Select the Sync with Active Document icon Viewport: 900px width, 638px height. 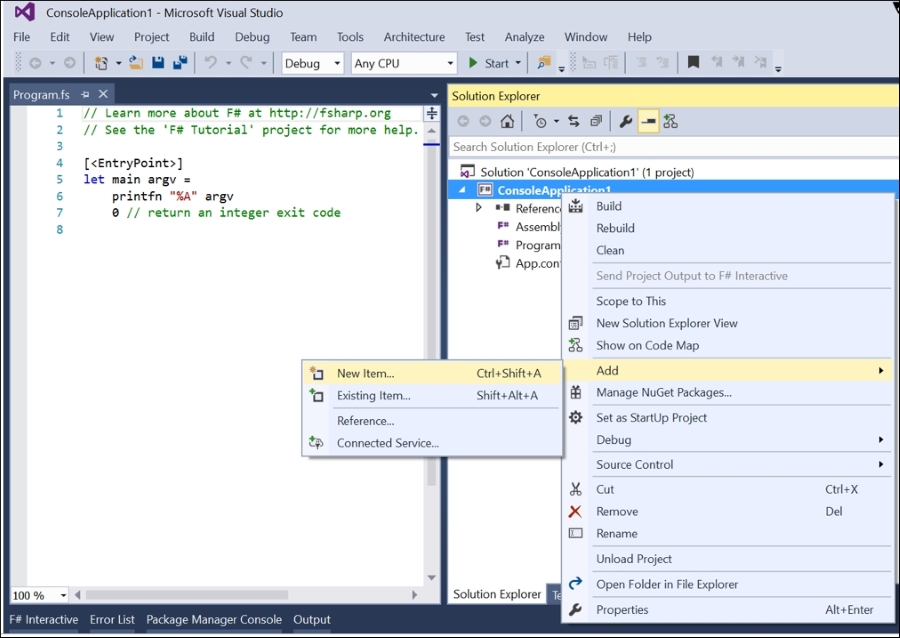[574, 120]
